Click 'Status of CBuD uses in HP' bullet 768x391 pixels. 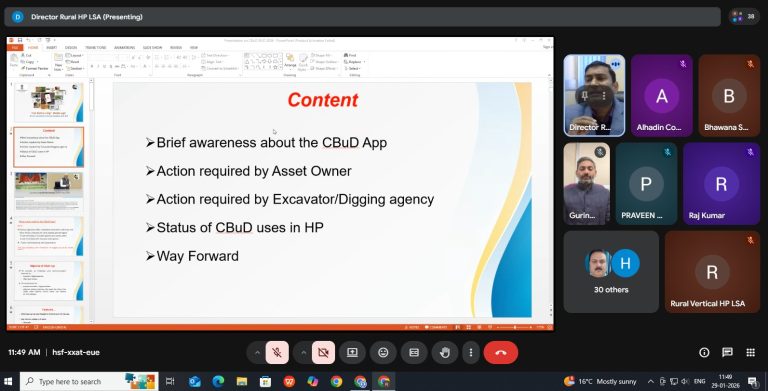pyautogui.click(x=235, y=227)
